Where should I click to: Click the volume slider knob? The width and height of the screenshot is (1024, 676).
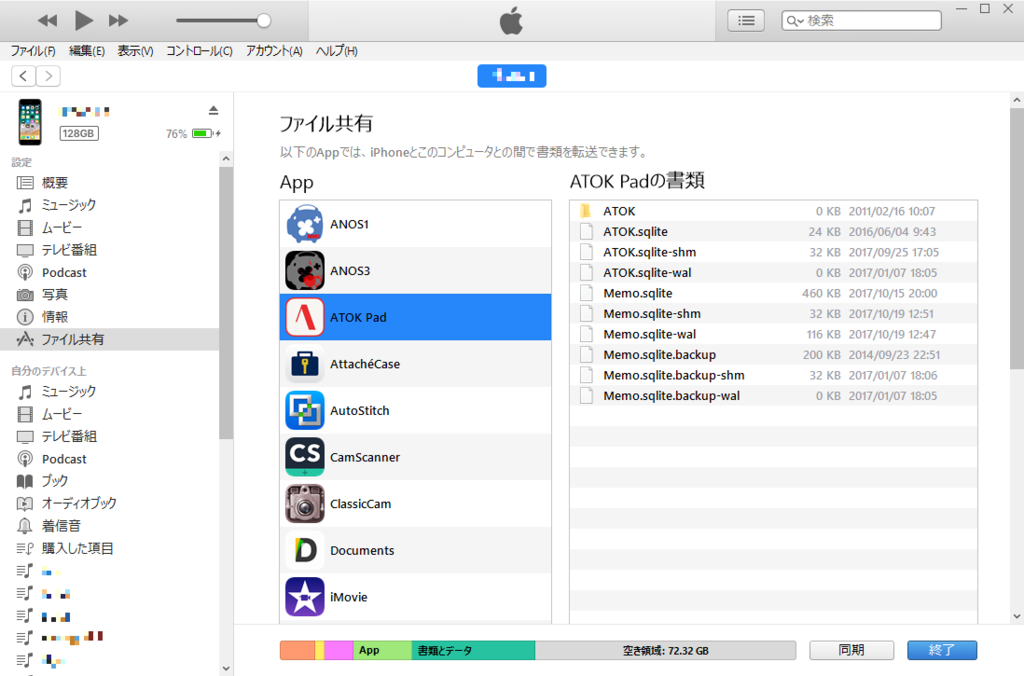point(264,21)
